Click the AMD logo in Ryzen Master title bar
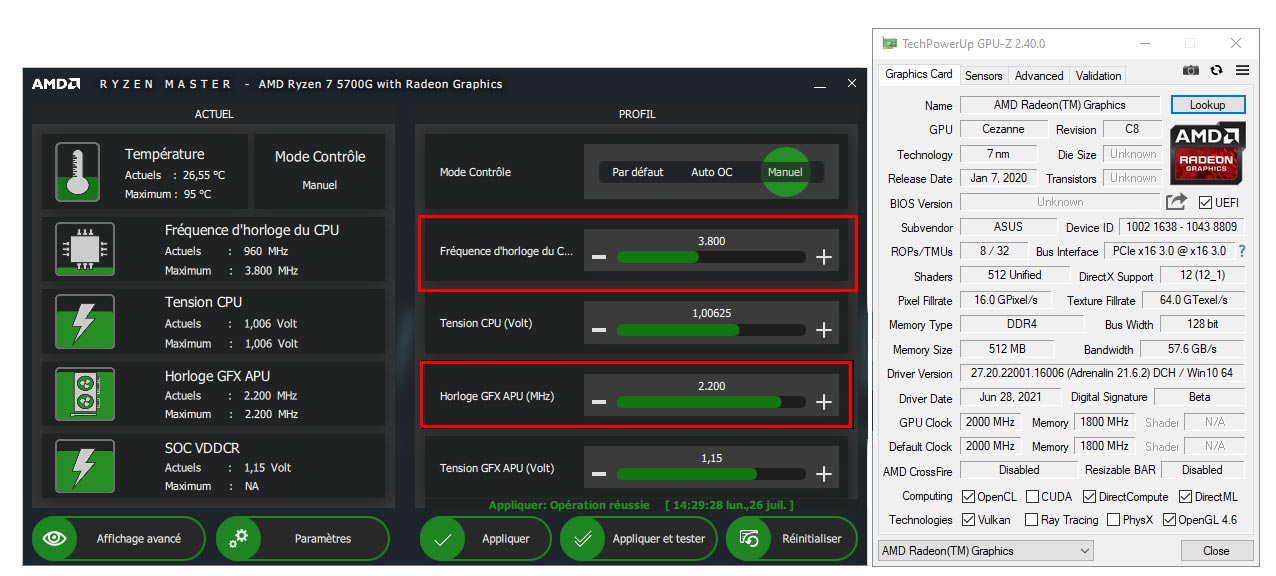The width and height of the screenshot is (1276, 576). pyautogui.click(x=56, y=84)
